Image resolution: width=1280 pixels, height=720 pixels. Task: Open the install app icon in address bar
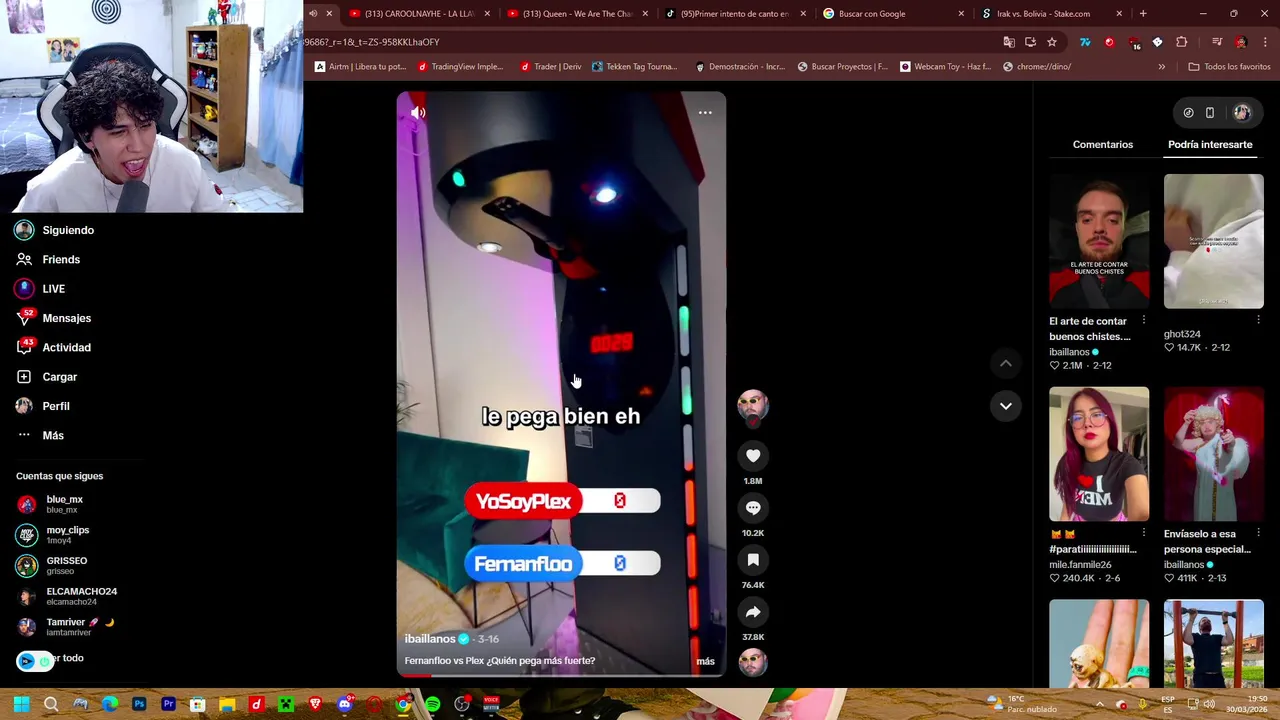point(1030,42)
